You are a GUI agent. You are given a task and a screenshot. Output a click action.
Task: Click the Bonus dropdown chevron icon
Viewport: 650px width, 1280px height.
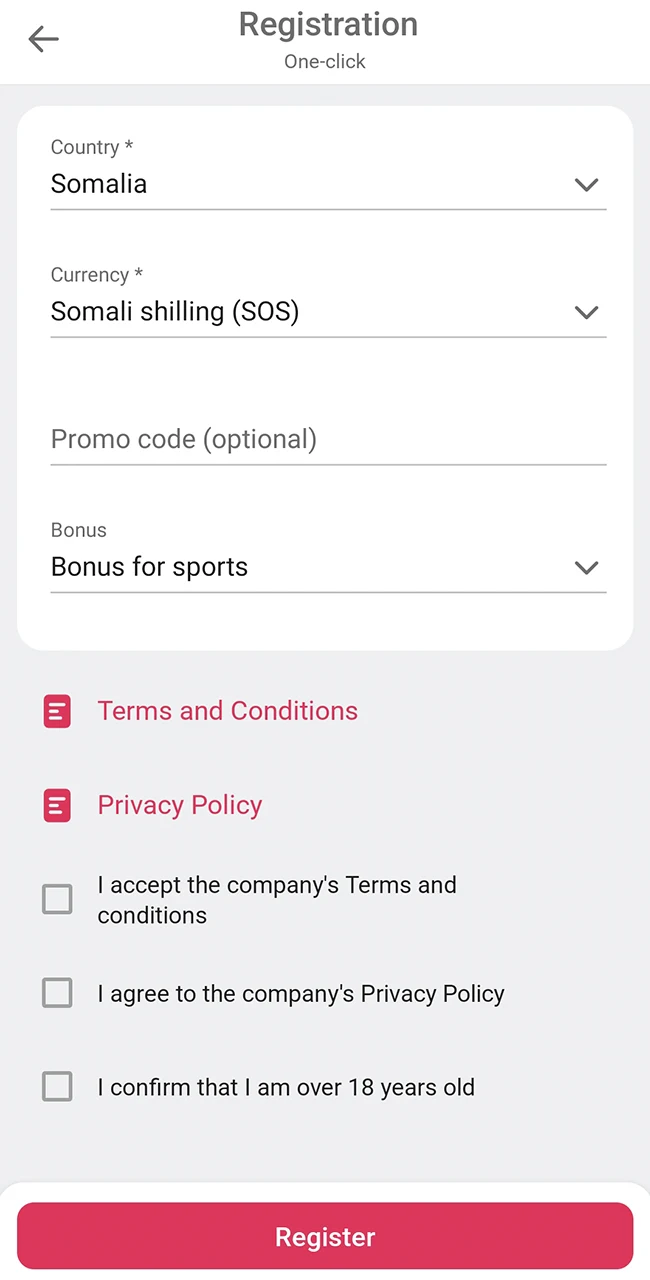(587, 567)
